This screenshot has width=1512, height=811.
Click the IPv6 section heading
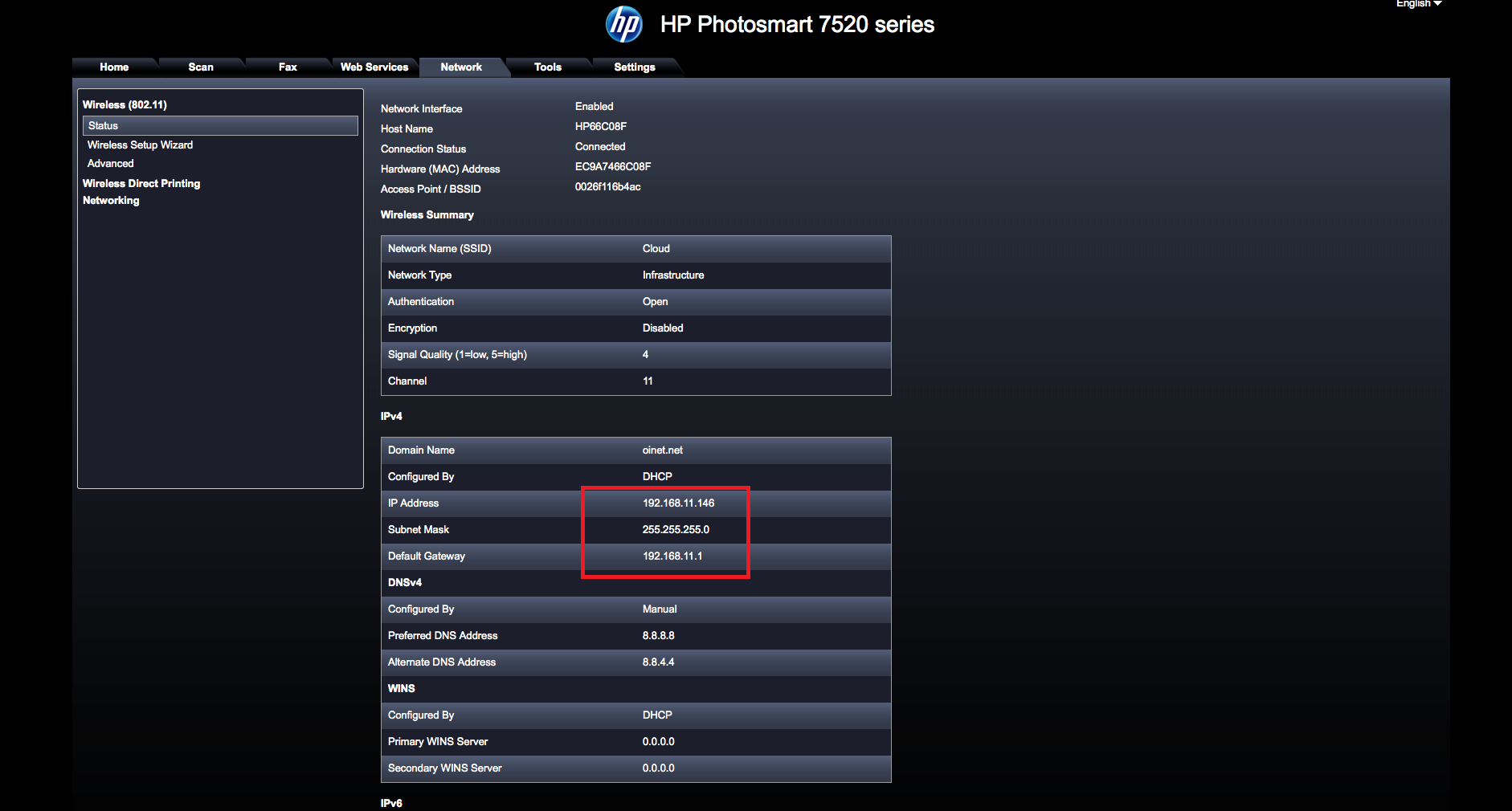pyautogui.click(x=391, y=804)
